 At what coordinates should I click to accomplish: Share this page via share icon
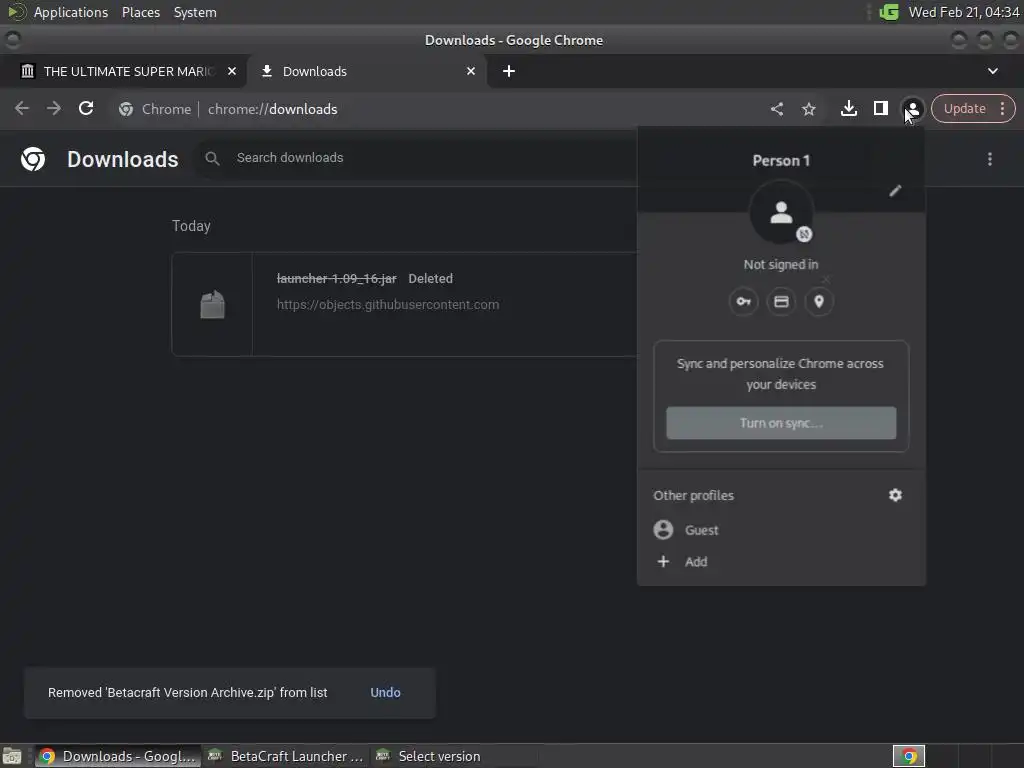click(776, 109)
